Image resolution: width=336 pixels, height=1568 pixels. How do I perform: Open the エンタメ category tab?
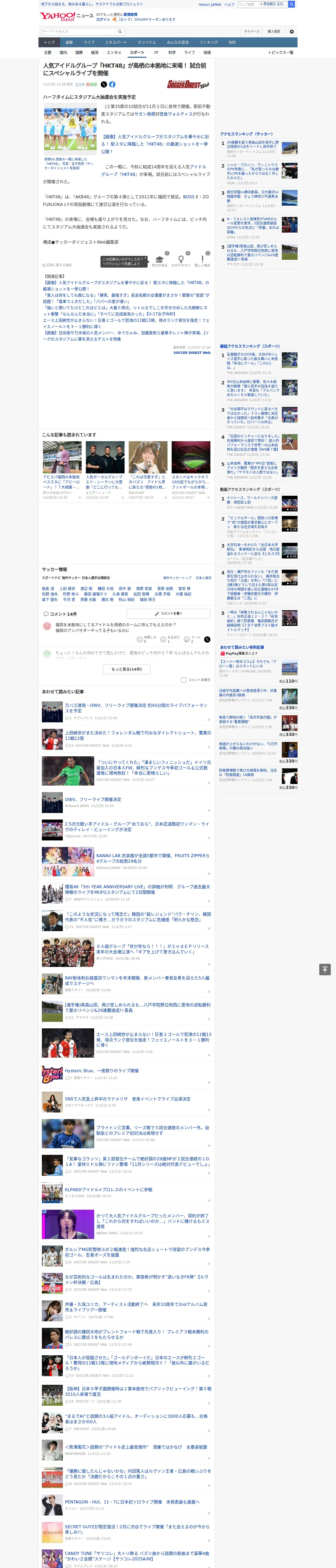[x=114, y=53]
